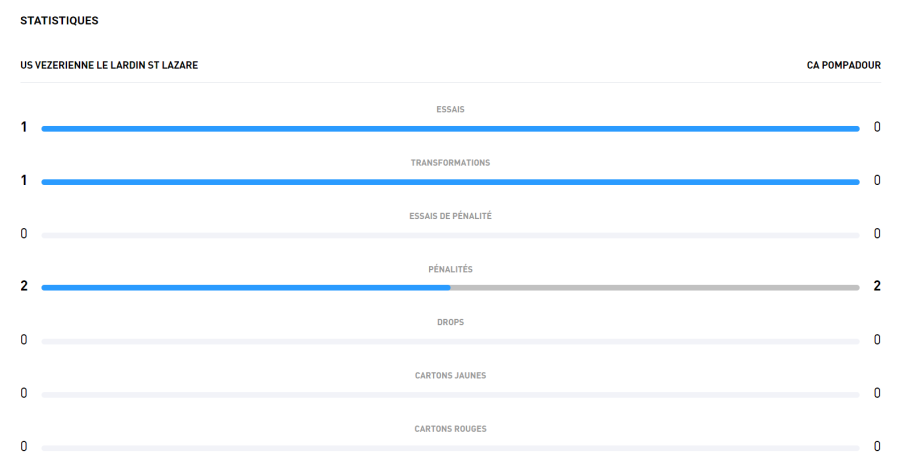Click the left team's TRANSFORMATIONS value 1
Viewport: 900px width, 467px height.
point(24,180)
